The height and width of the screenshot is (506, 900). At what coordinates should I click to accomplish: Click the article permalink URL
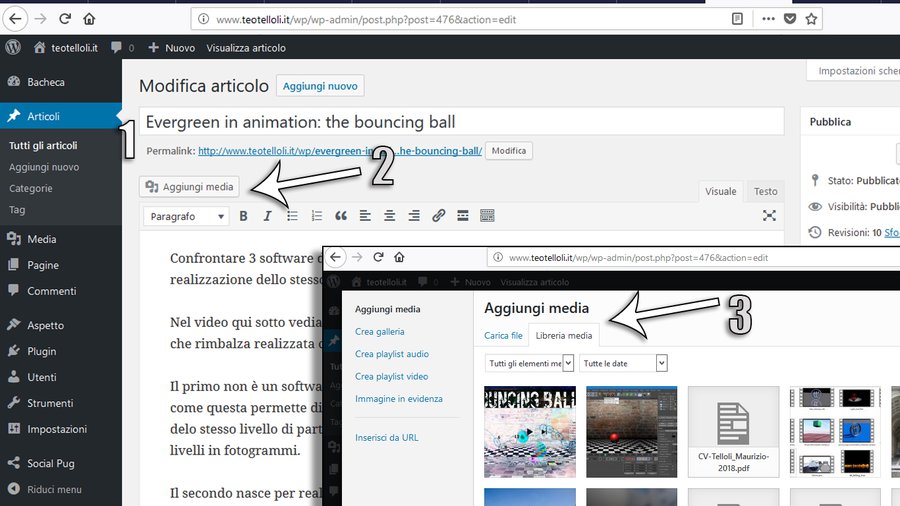[x=340, y=151]
